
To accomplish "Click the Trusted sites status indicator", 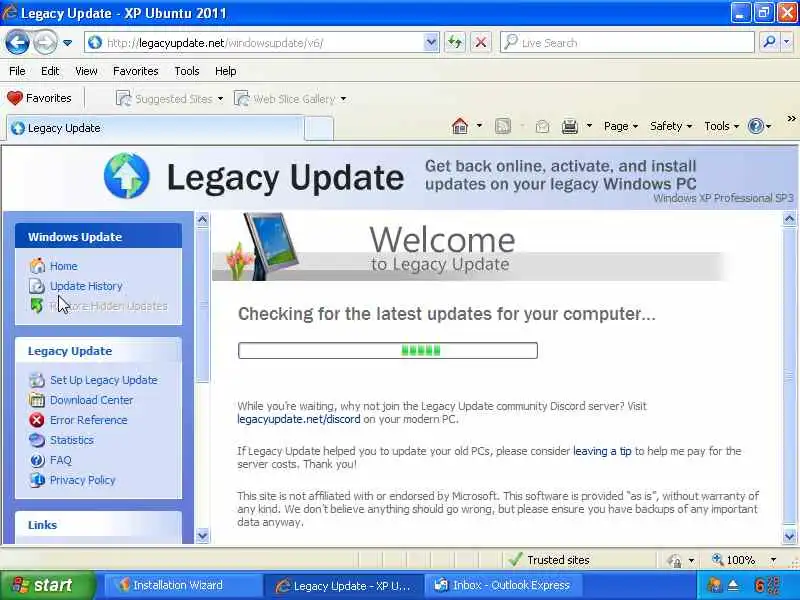I will (549, 560).
